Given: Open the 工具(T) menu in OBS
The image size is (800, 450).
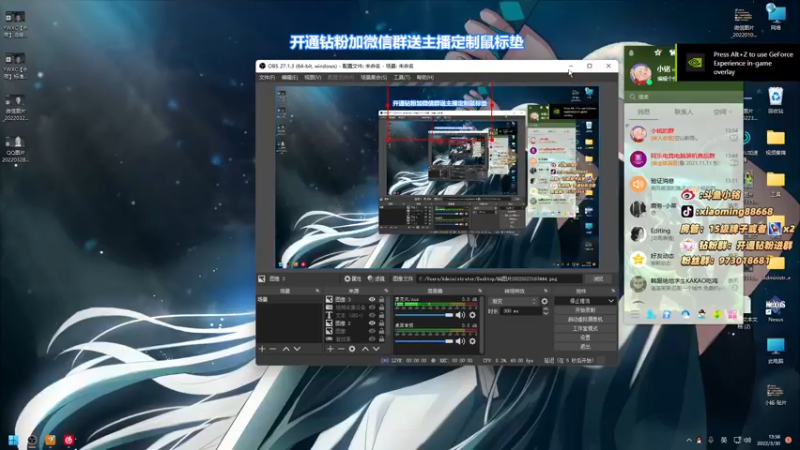Looking at the screenshot, I should [x=402, y=78].
